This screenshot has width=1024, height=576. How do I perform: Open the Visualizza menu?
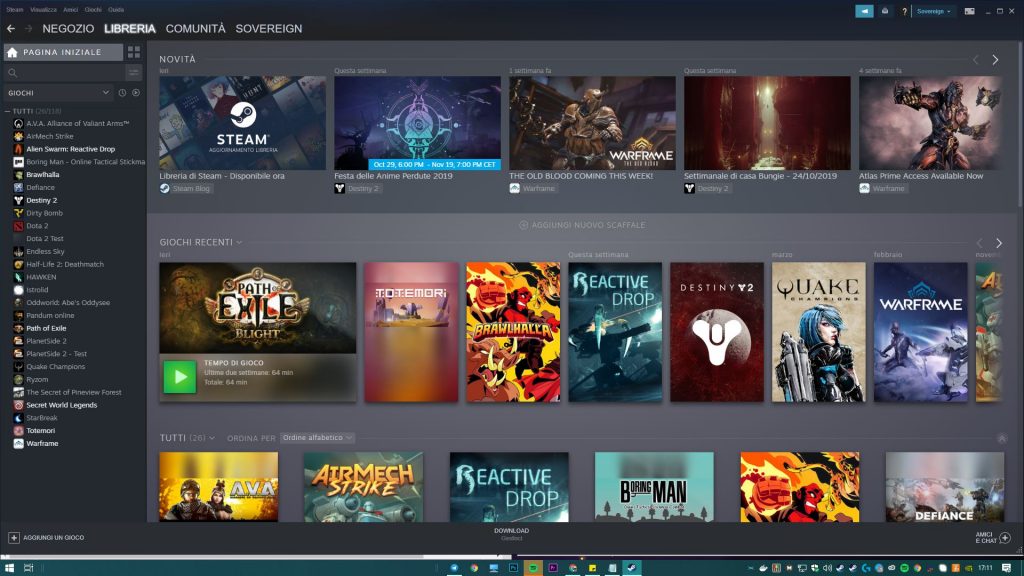tap(43, 8)
